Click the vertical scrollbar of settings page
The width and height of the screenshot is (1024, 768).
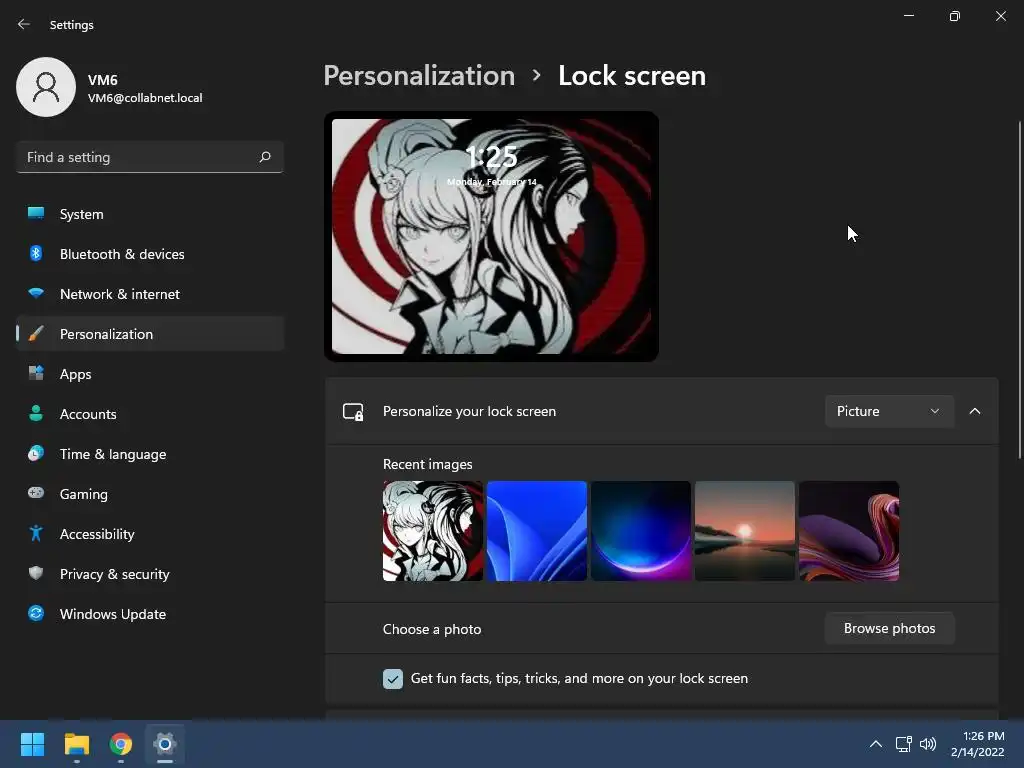1019,290
